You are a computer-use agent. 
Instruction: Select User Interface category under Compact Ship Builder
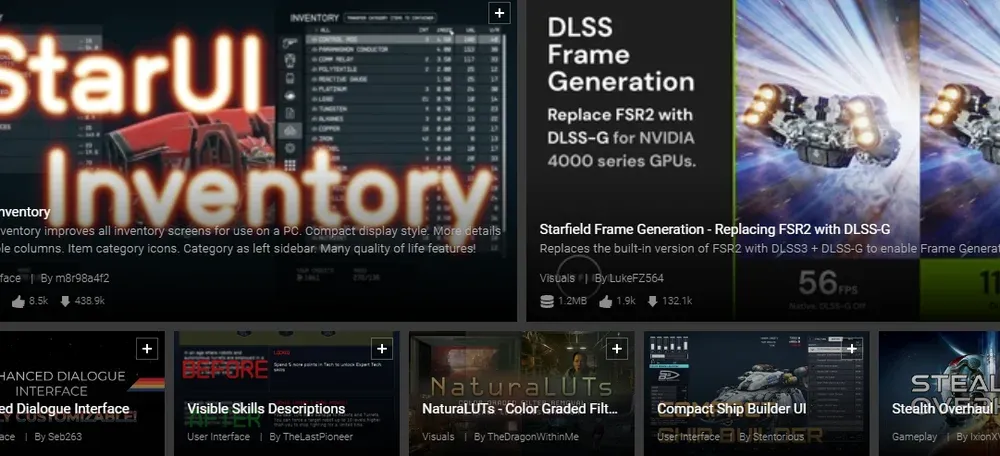689,437
